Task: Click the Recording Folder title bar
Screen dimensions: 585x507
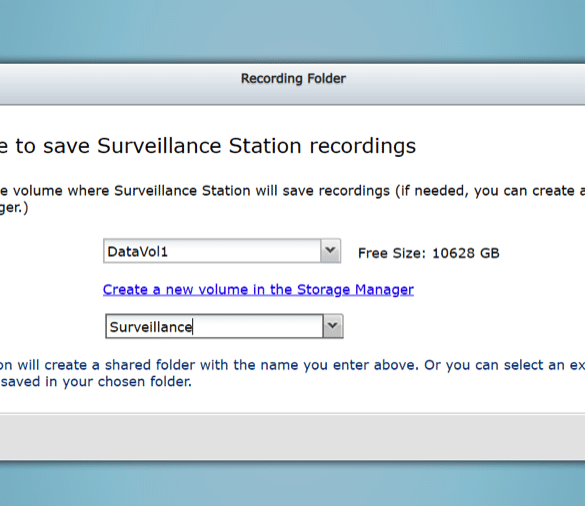Action: click(x=292, y=79)
